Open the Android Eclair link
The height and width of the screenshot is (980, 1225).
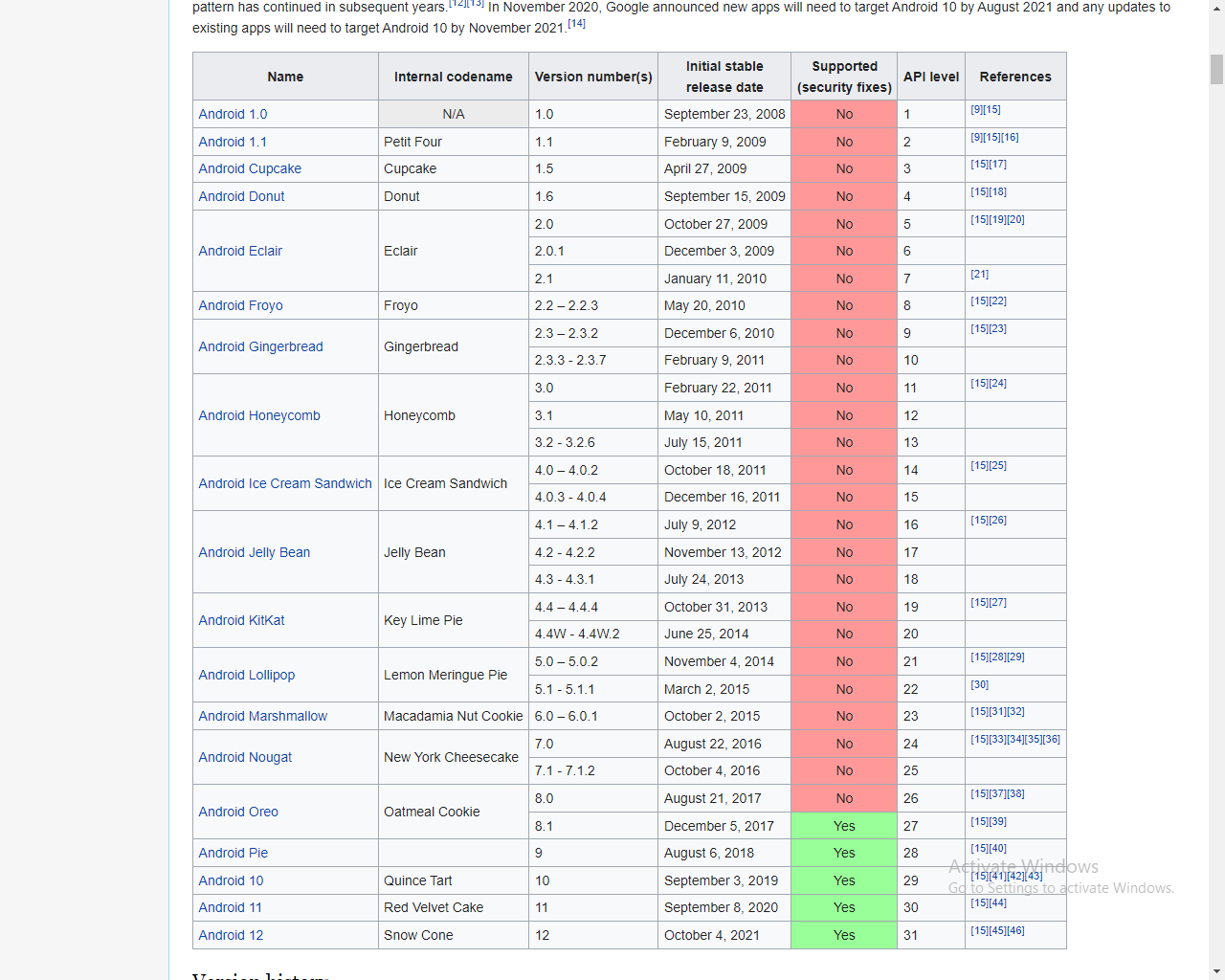tap(240, 251)
